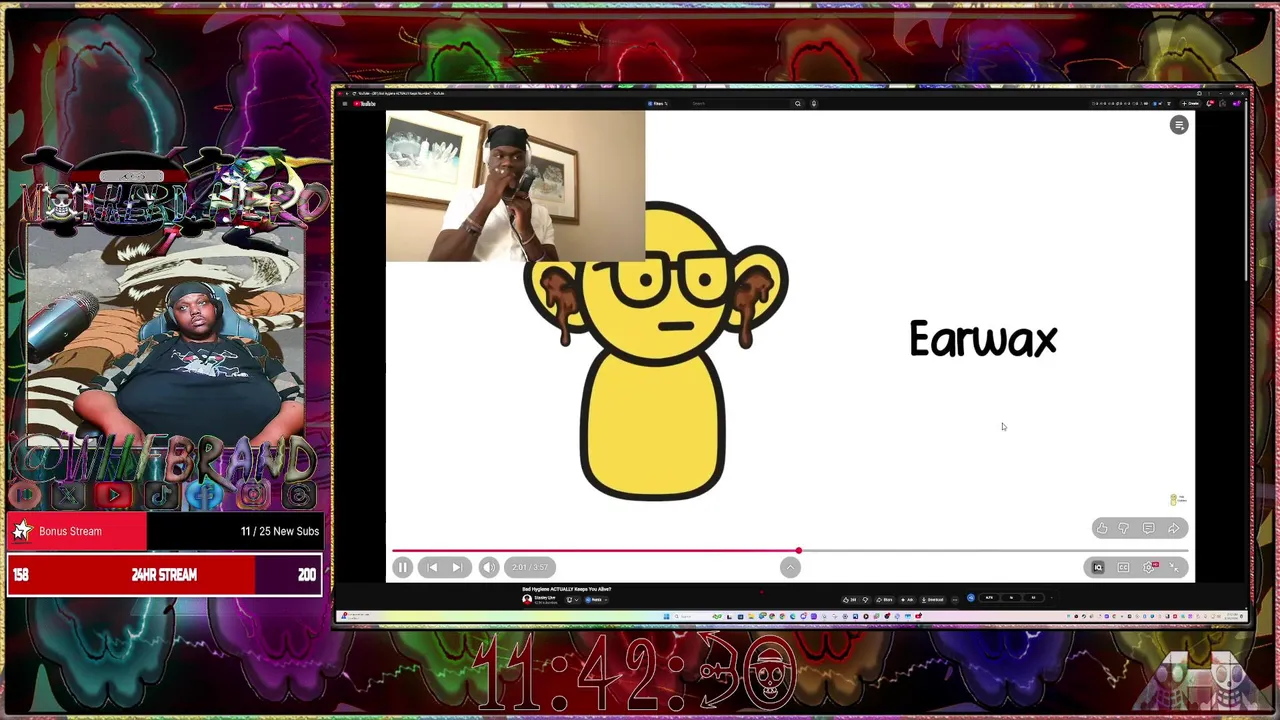Expand the chevron-up button below the progress bar
The width and height of the screenshot is (1280, 720).
coord(790,567)
